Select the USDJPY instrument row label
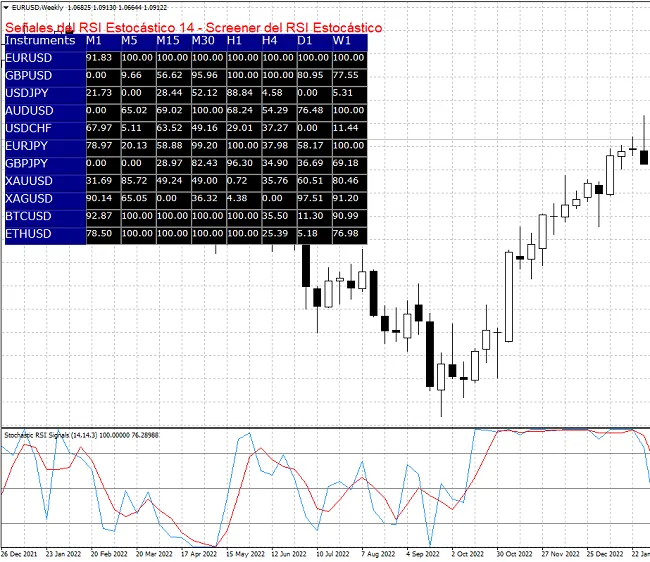This screenshot has width=650, height=562. 27,93
